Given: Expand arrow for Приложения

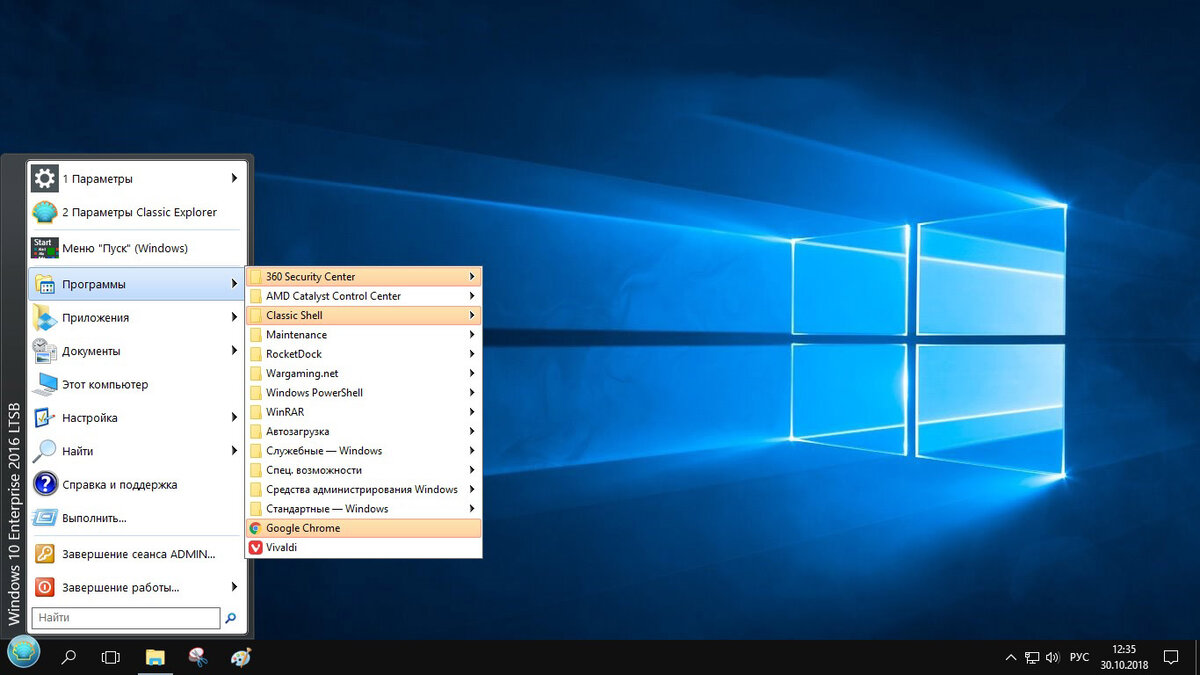Looking at the screenshot, I should click(234, 318).
